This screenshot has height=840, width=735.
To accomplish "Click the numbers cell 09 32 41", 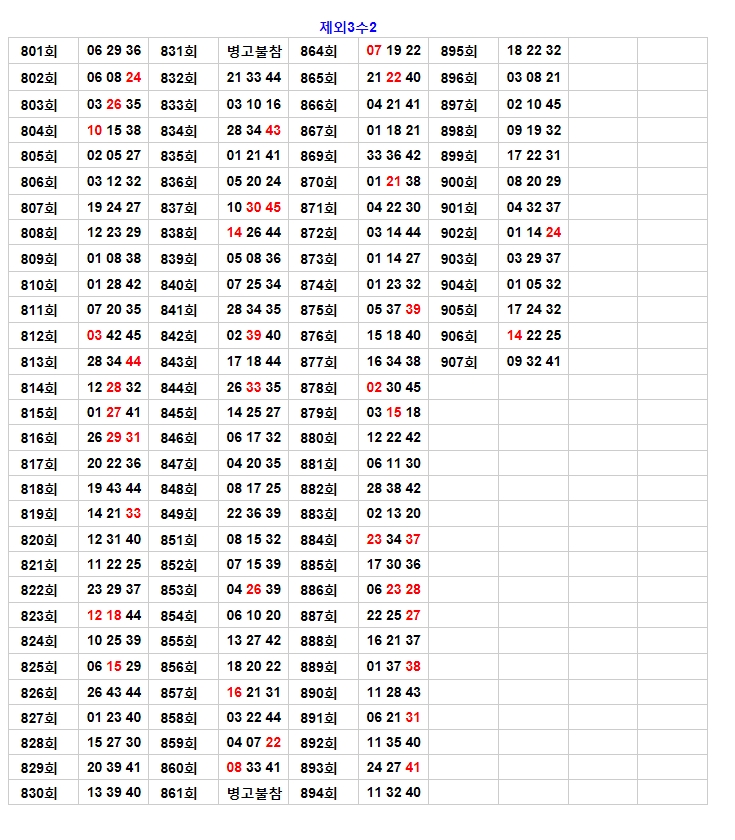I will click(534, 362).
